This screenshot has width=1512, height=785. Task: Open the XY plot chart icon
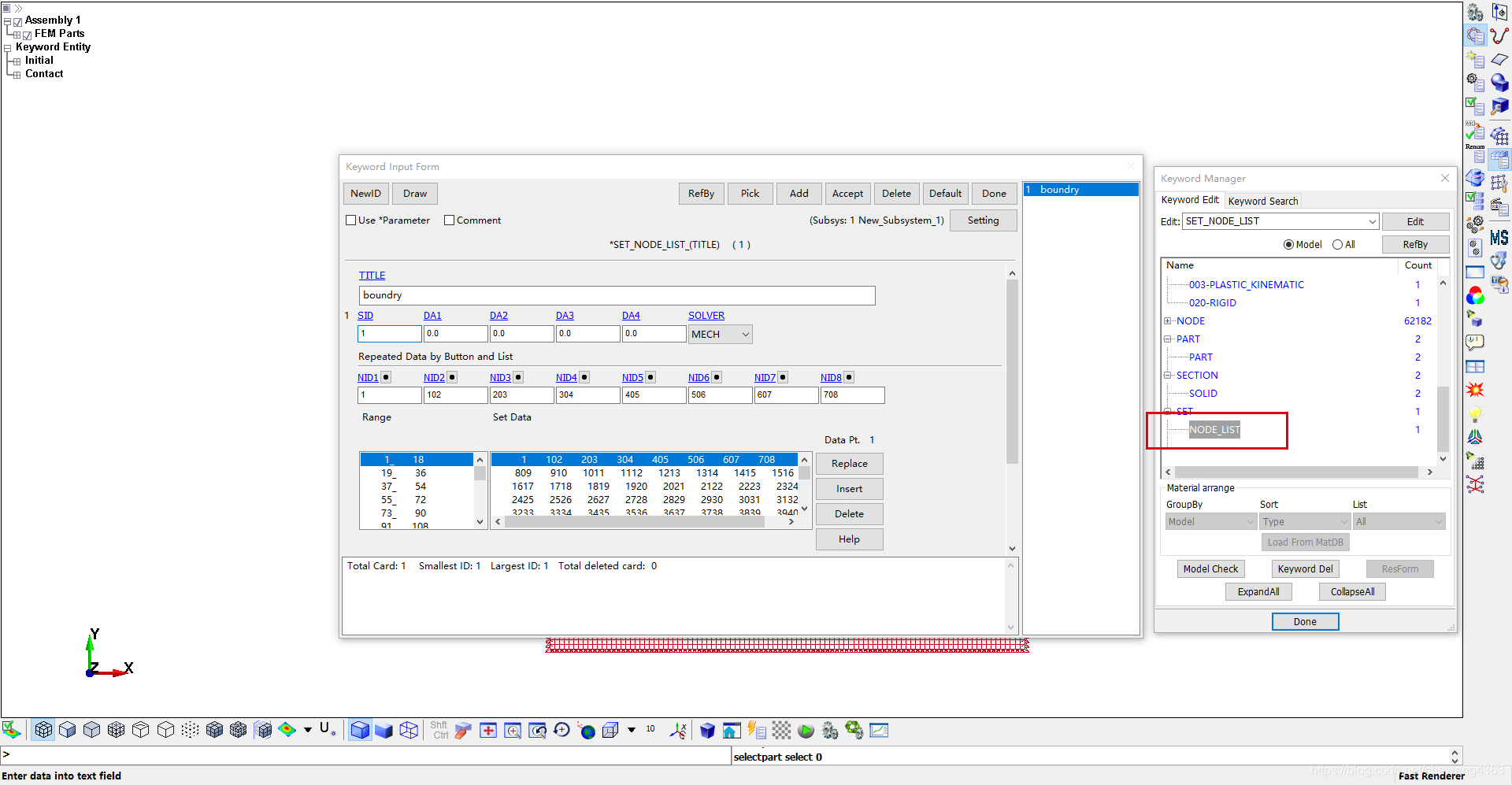coord(879,730)
